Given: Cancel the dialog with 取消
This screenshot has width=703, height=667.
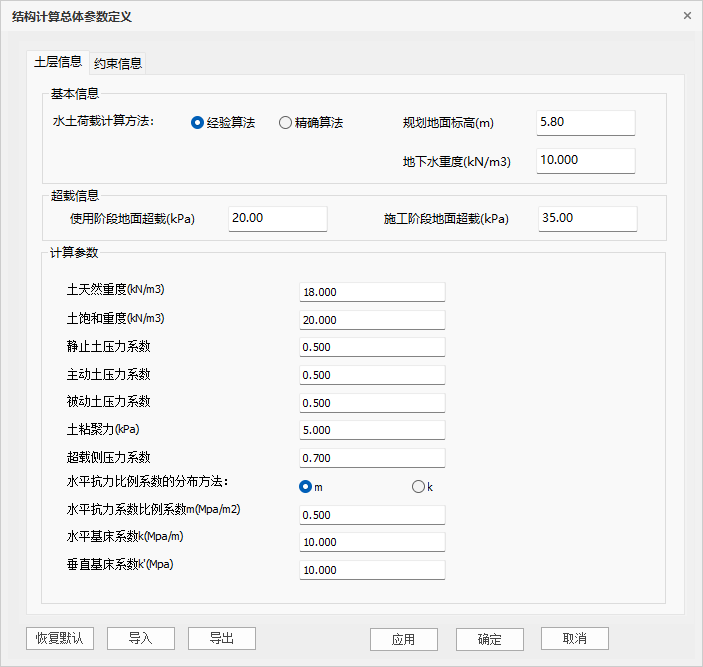Looking at the screenshot, I should click(x=574, y=639).
